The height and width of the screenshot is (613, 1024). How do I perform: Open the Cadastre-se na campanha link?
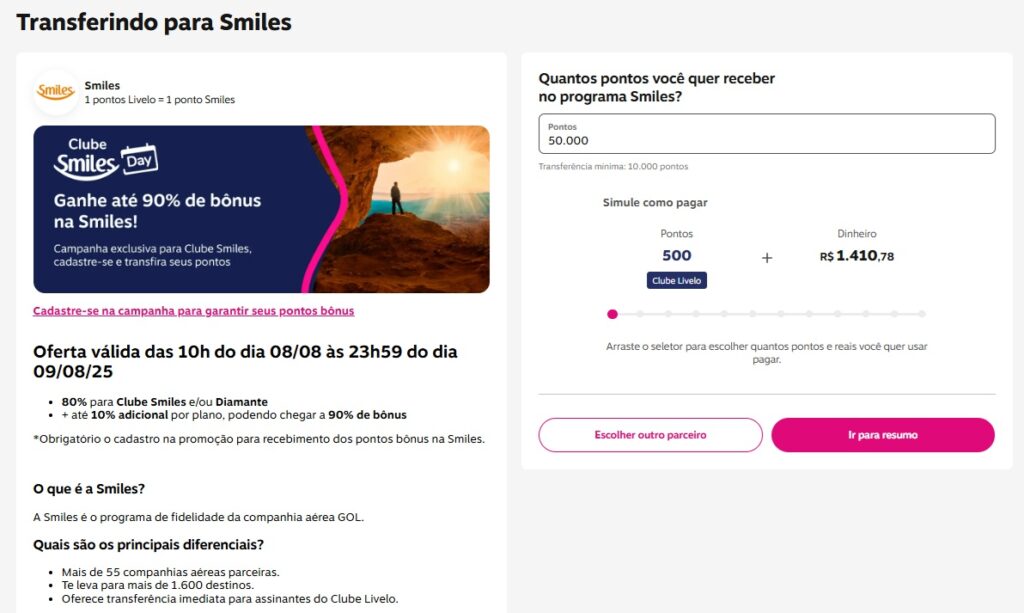click(193, 311)
